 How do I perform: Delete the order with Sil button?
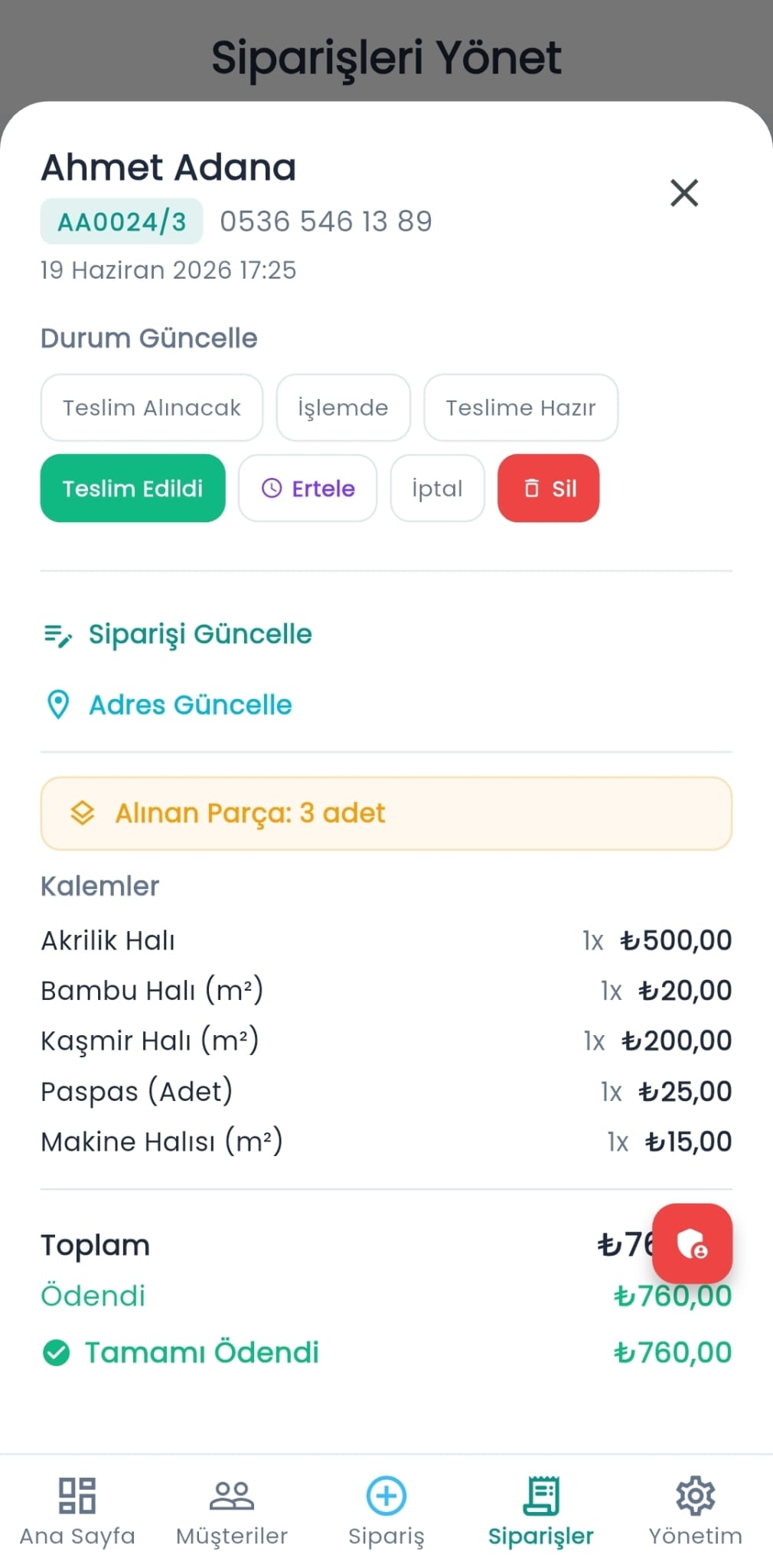pyautogui.click(x=549, y=488)
